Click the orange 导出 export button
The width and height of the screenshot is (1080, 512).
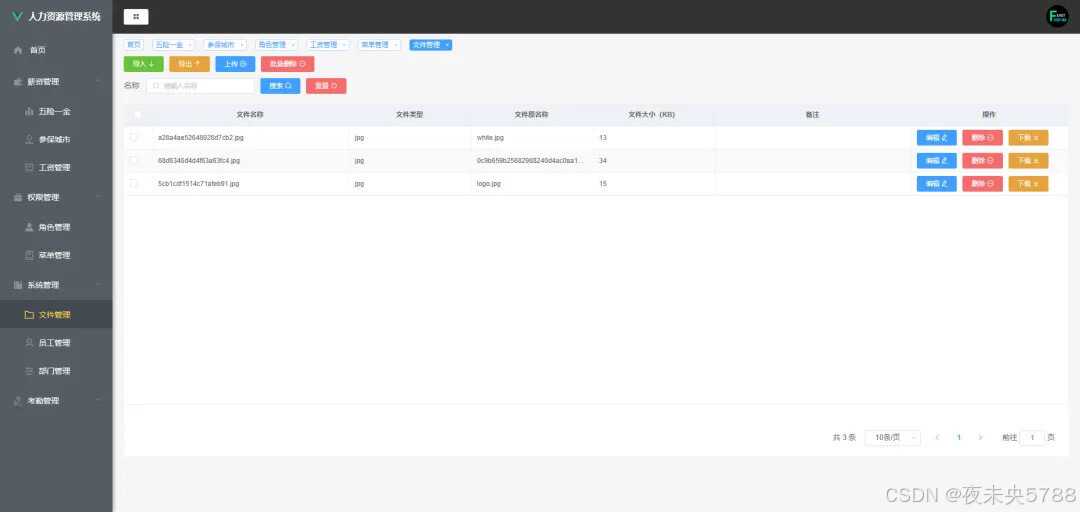tap(189, 64)
